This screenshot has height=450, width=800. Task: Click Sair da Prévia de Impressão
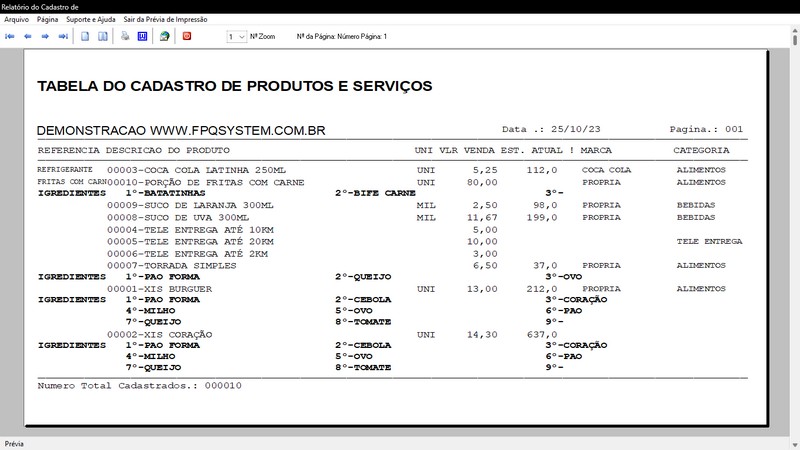tap(165, 19)
